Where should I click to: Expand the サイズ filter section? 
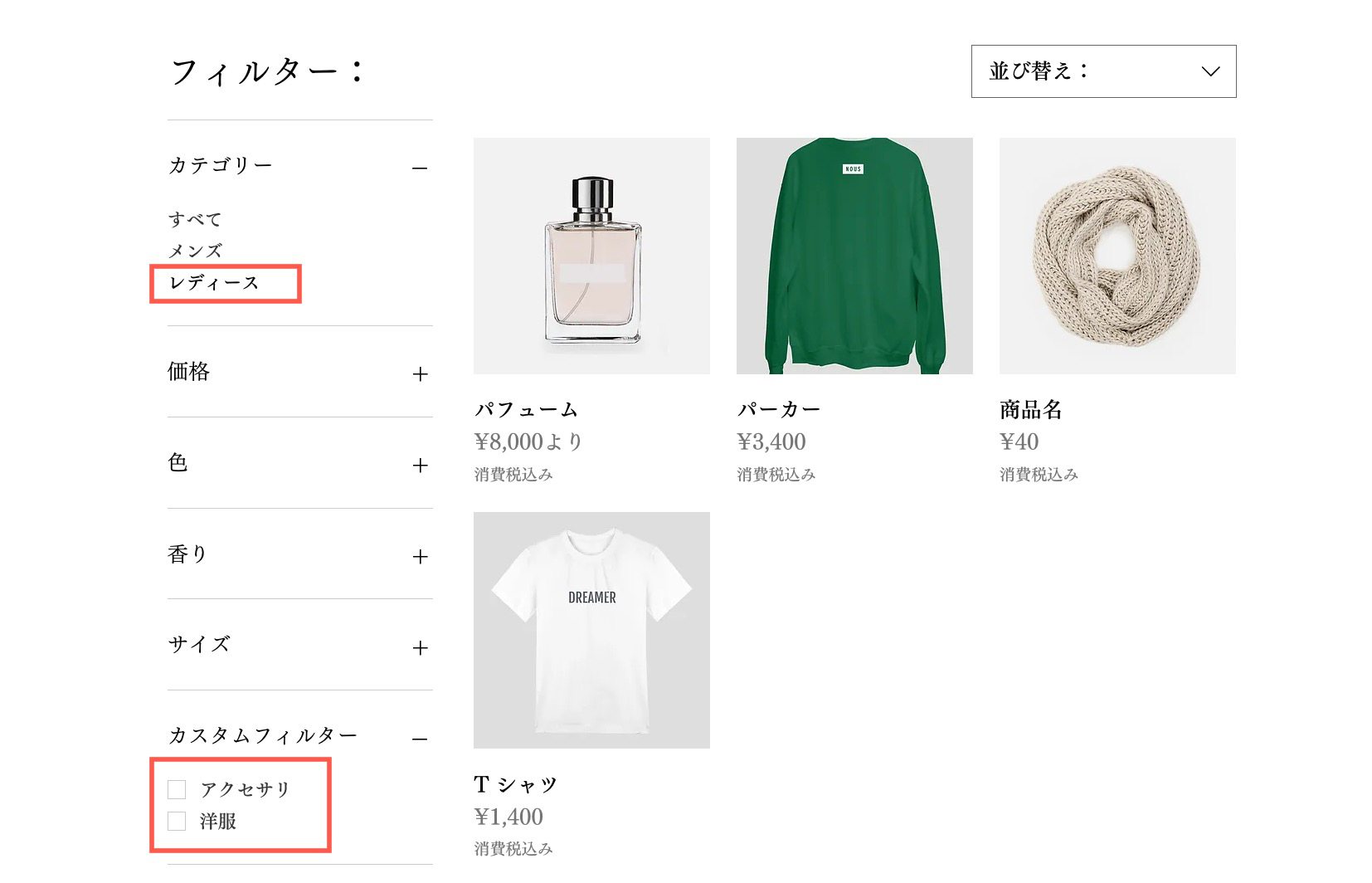coord(420,648)
